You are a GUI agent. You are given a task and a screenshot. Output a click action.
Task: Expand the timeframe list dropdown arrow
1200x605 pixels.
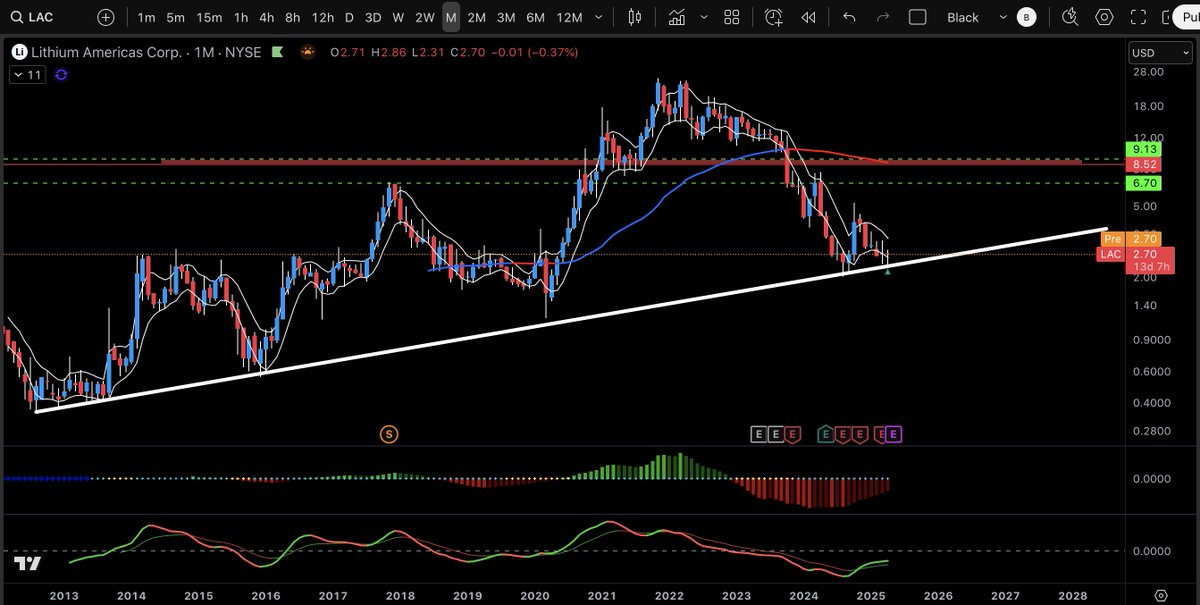600,17
